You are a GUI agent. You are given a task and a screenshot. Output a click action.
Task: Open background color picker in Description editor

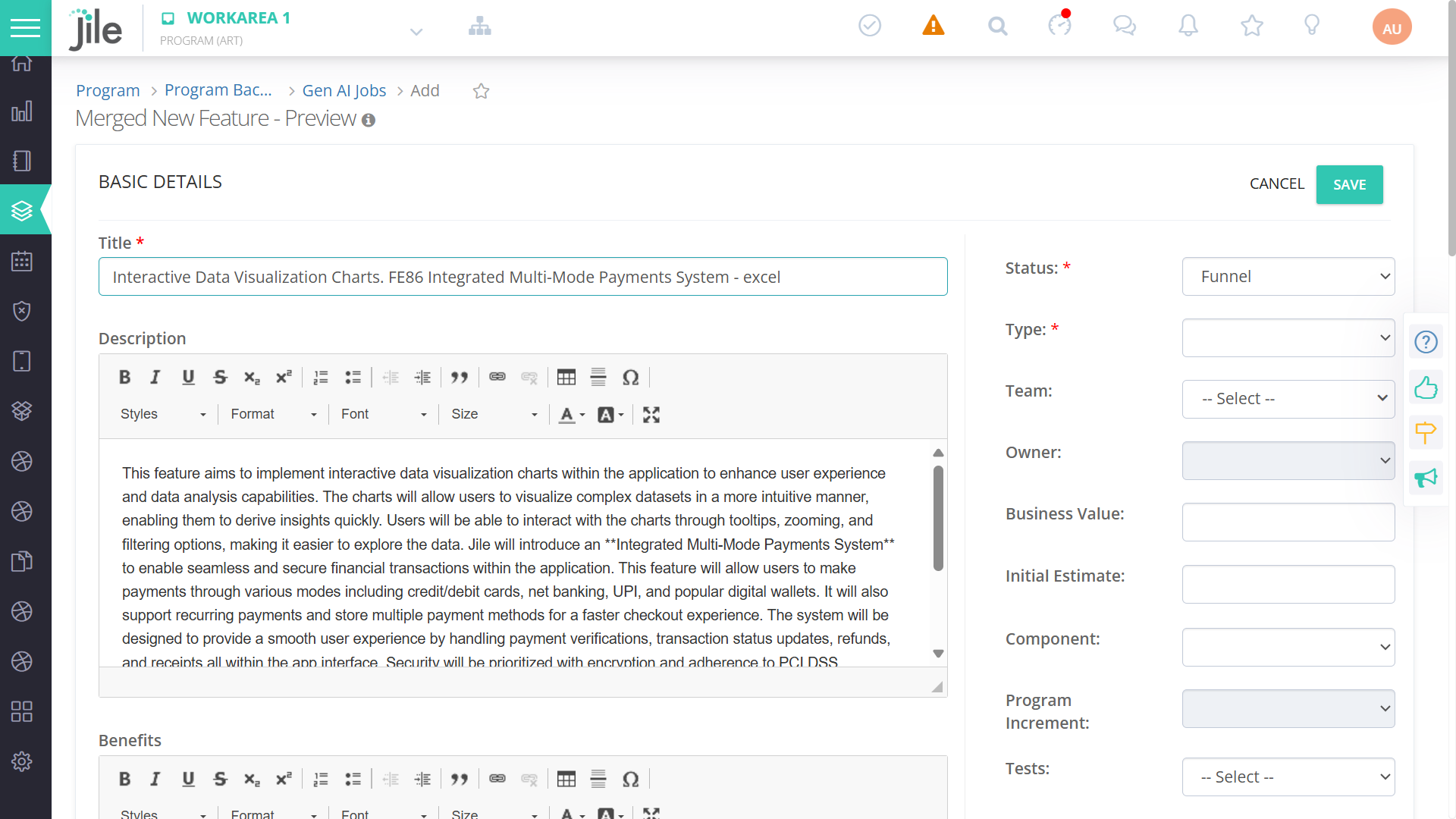610,415
